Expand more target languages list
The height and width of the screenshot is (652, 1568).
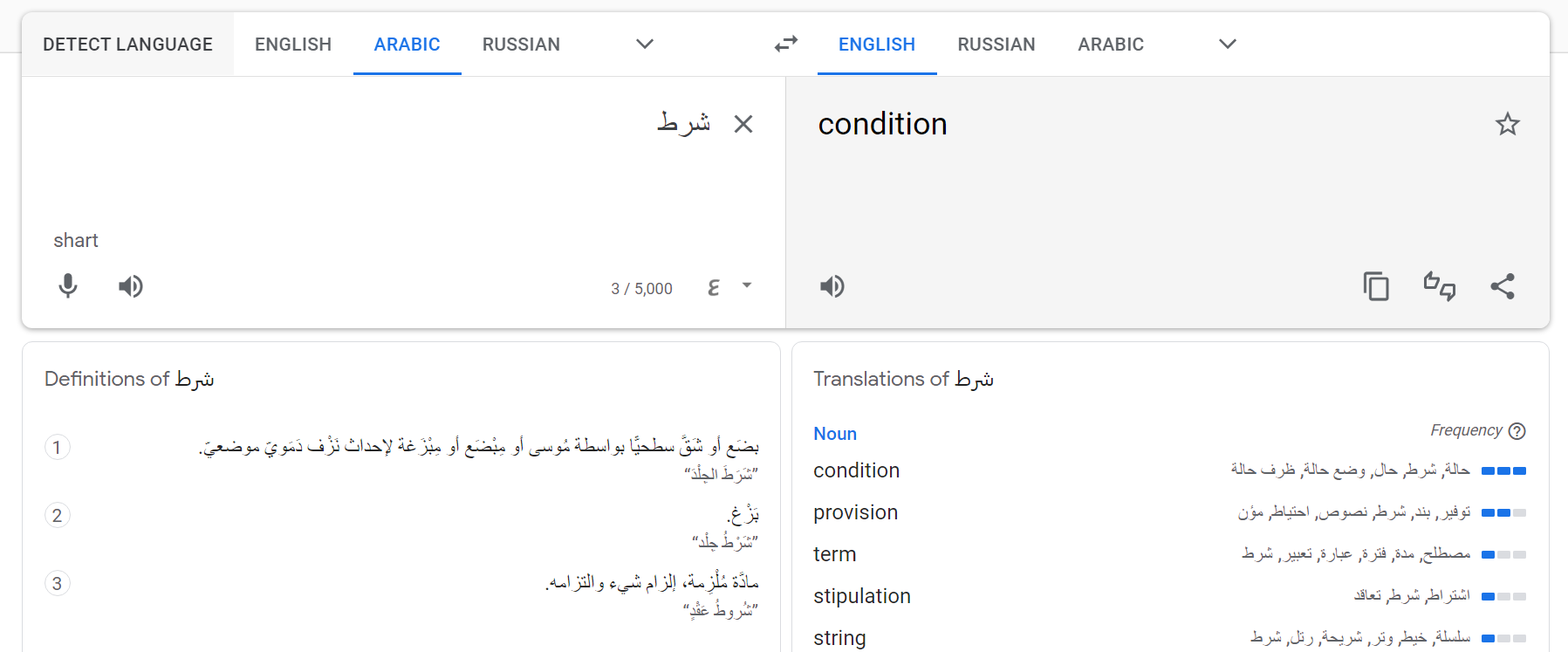(x=1228, y=44)
